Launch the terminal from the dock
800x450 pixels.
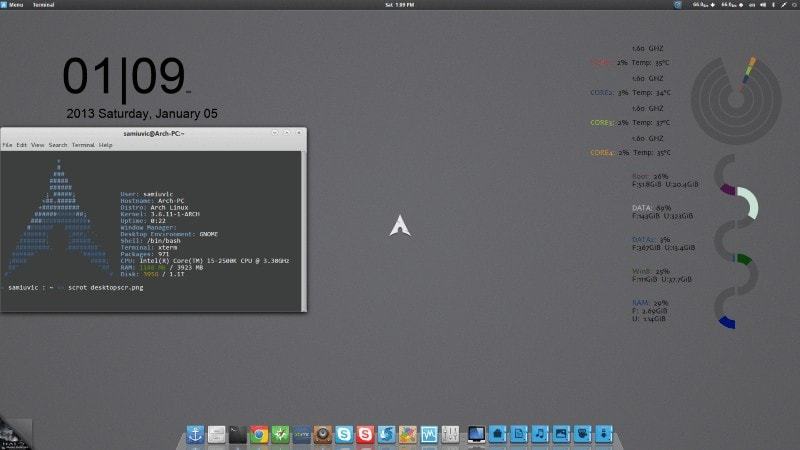[x=237, y=435]
